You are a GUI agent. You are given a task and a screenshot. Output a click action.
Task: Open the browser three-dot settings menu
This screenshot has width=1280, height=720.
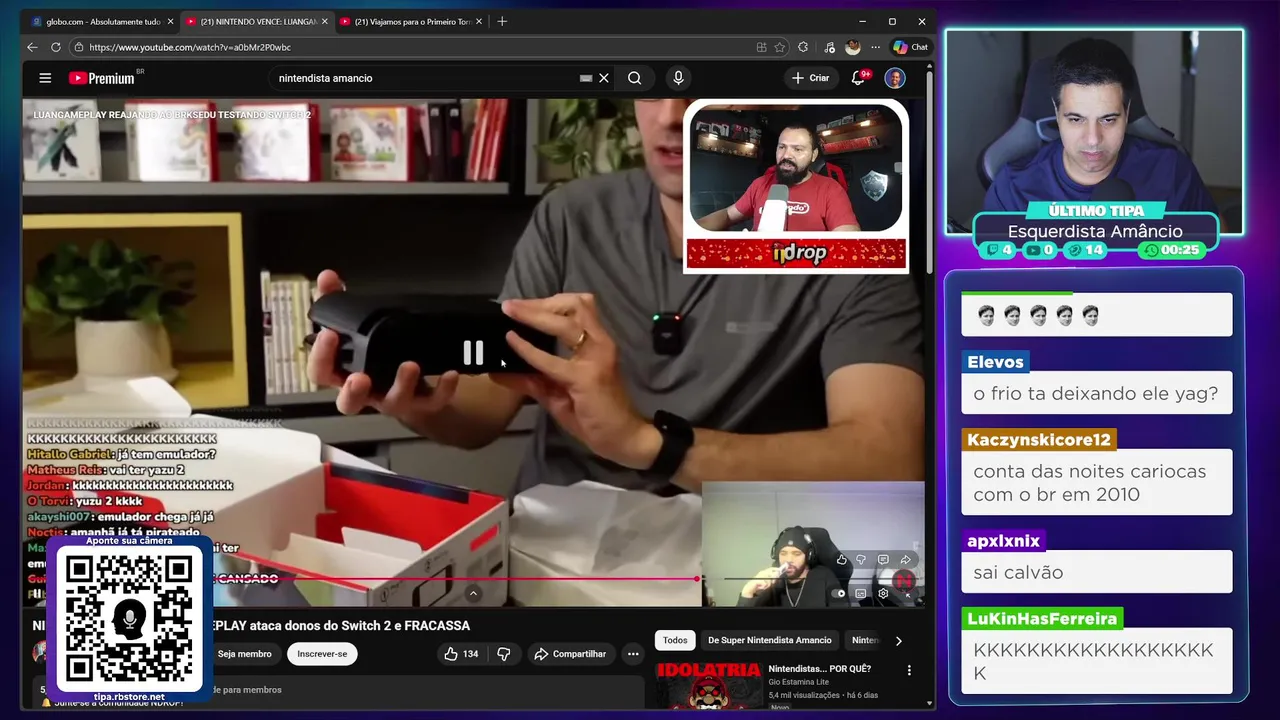(876, 47)
